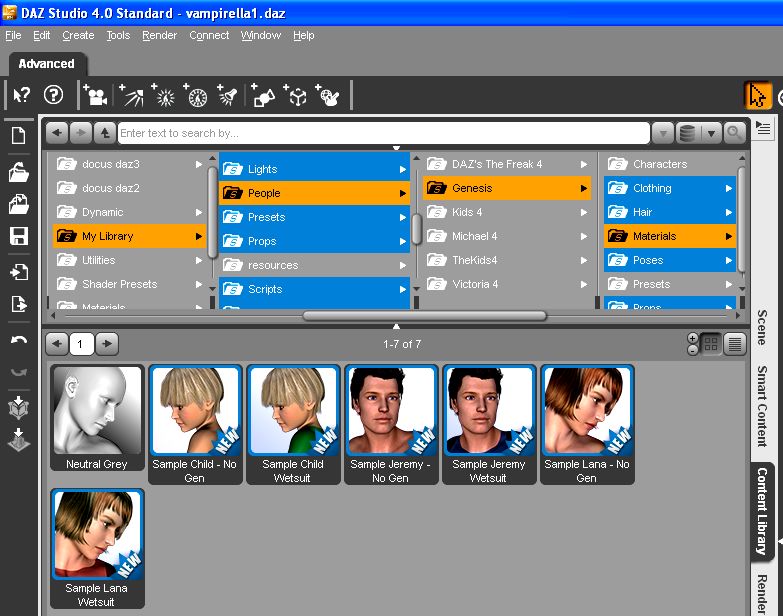
Task: Create a new spotlight
Action: pyautogui.click(x=227, y=95)
